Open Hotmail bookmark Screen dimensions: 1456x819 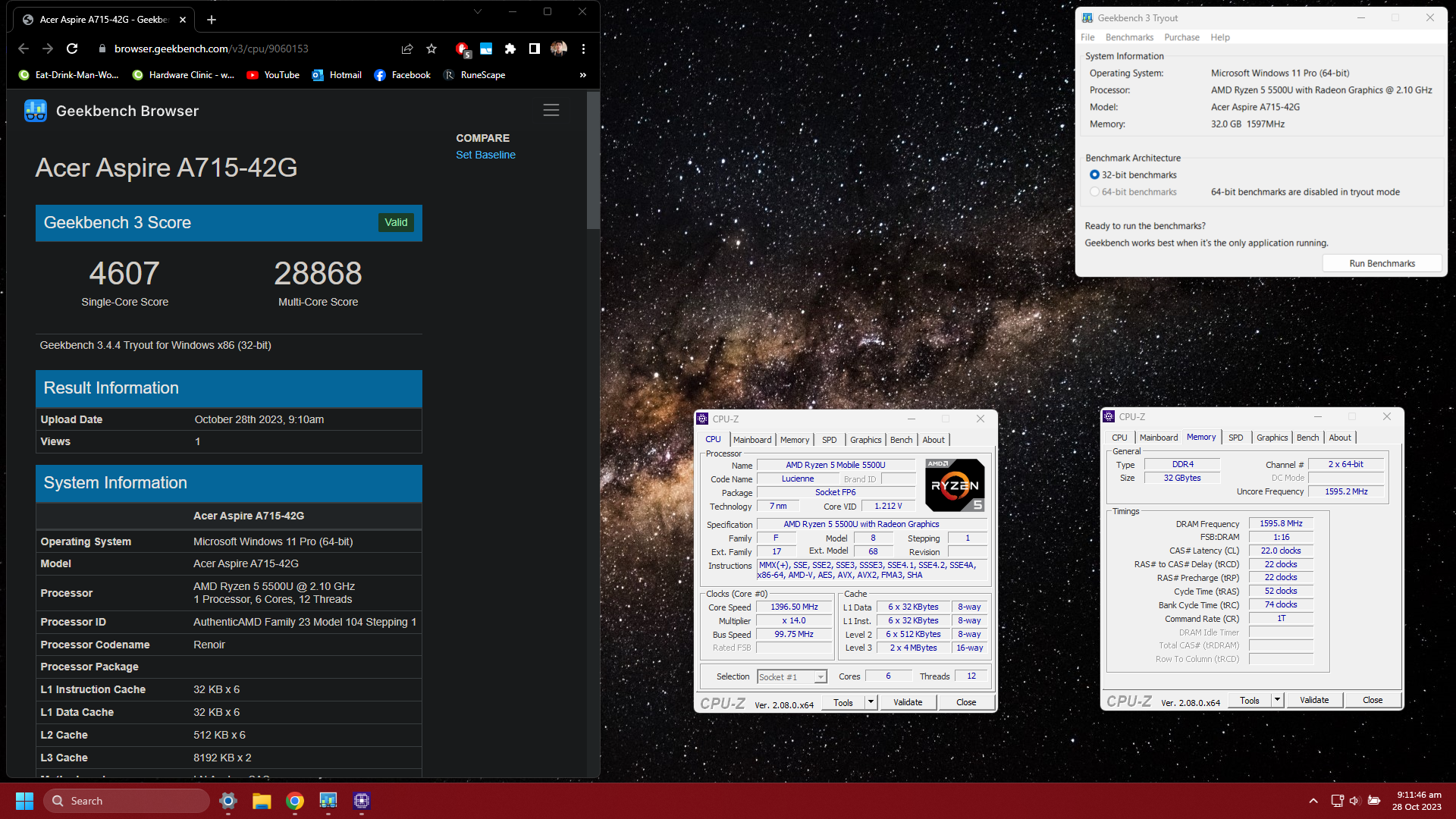(x=337, y=75)
